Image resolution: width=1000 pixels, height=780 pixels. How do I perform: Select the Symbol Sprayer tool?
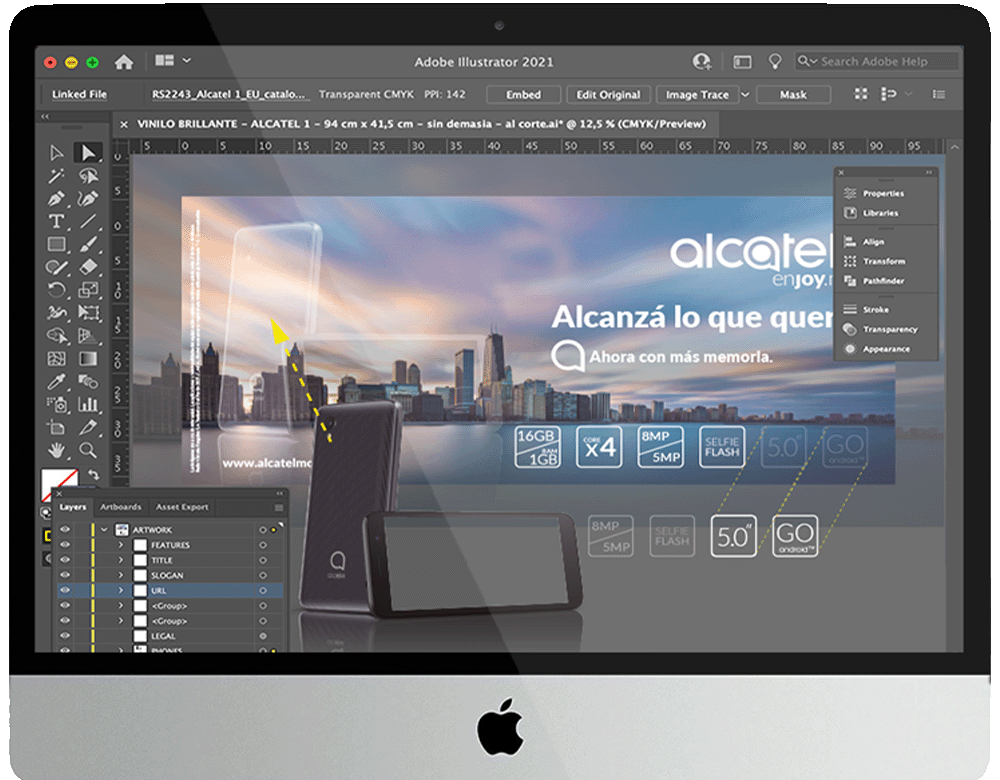[x=57, y=404]
